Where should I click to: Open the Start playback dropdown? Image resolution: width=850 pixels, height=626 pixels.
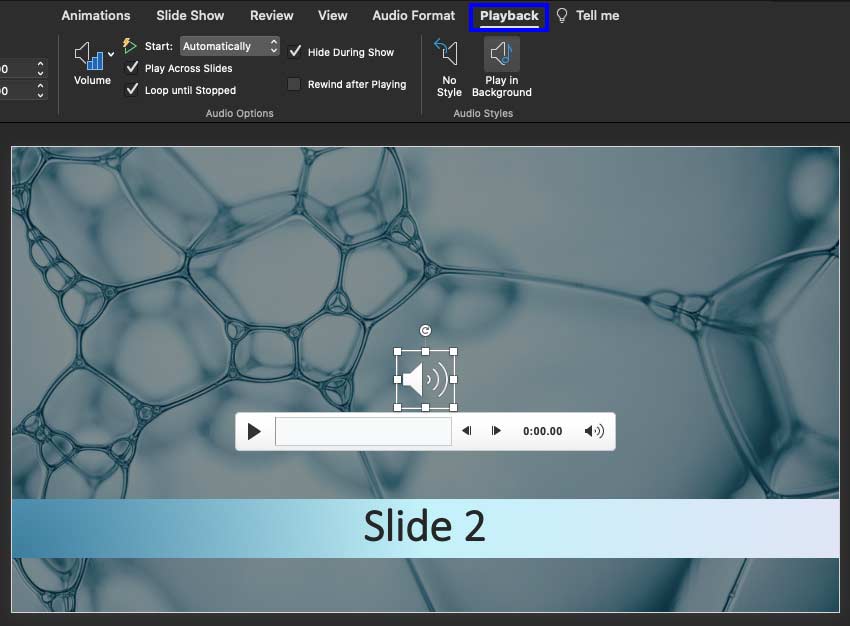point(229,46)
